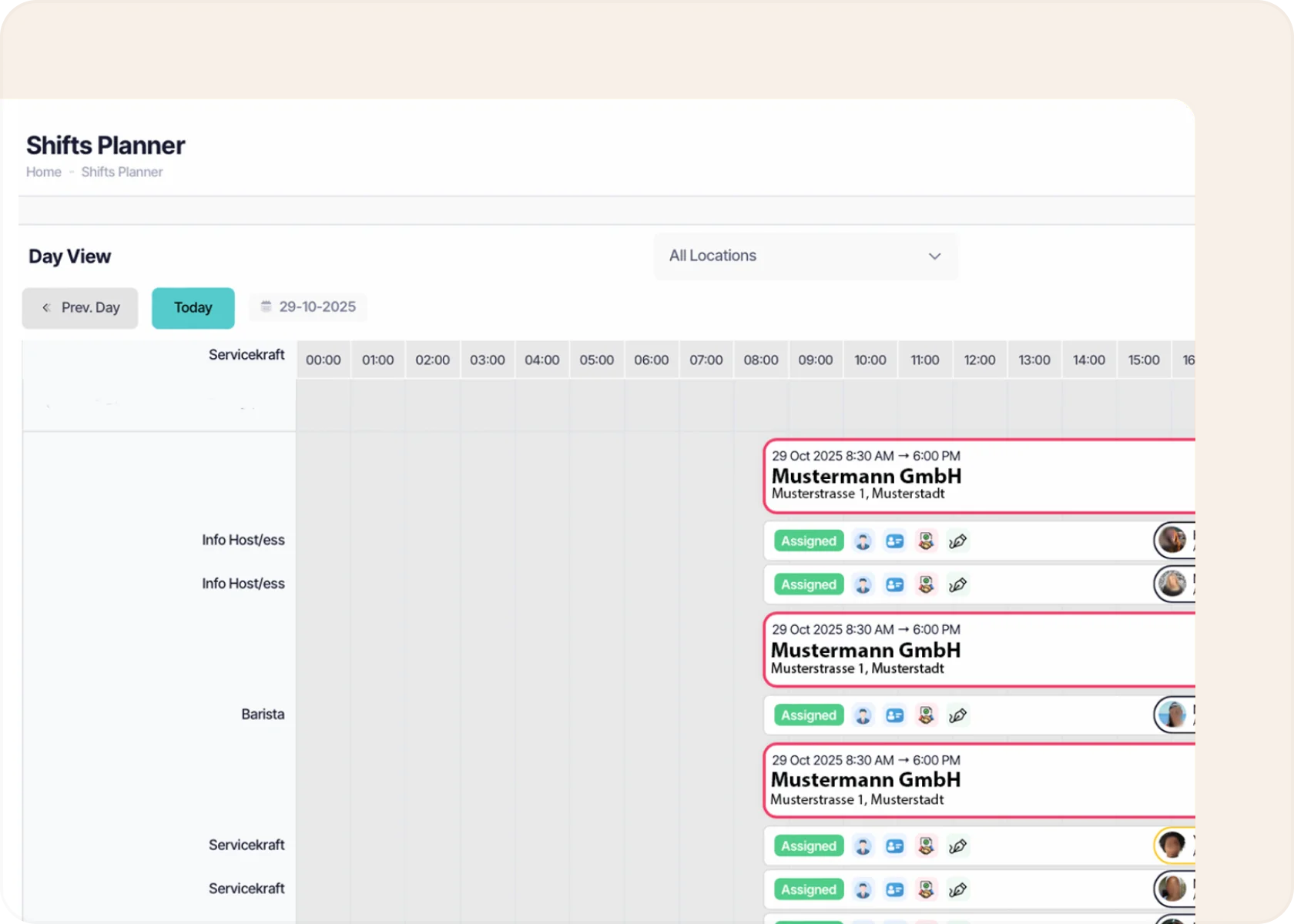Open the Shifts Planner breadcrumb link
Viewport: 1294px width, 924px height.
[122, 172]
